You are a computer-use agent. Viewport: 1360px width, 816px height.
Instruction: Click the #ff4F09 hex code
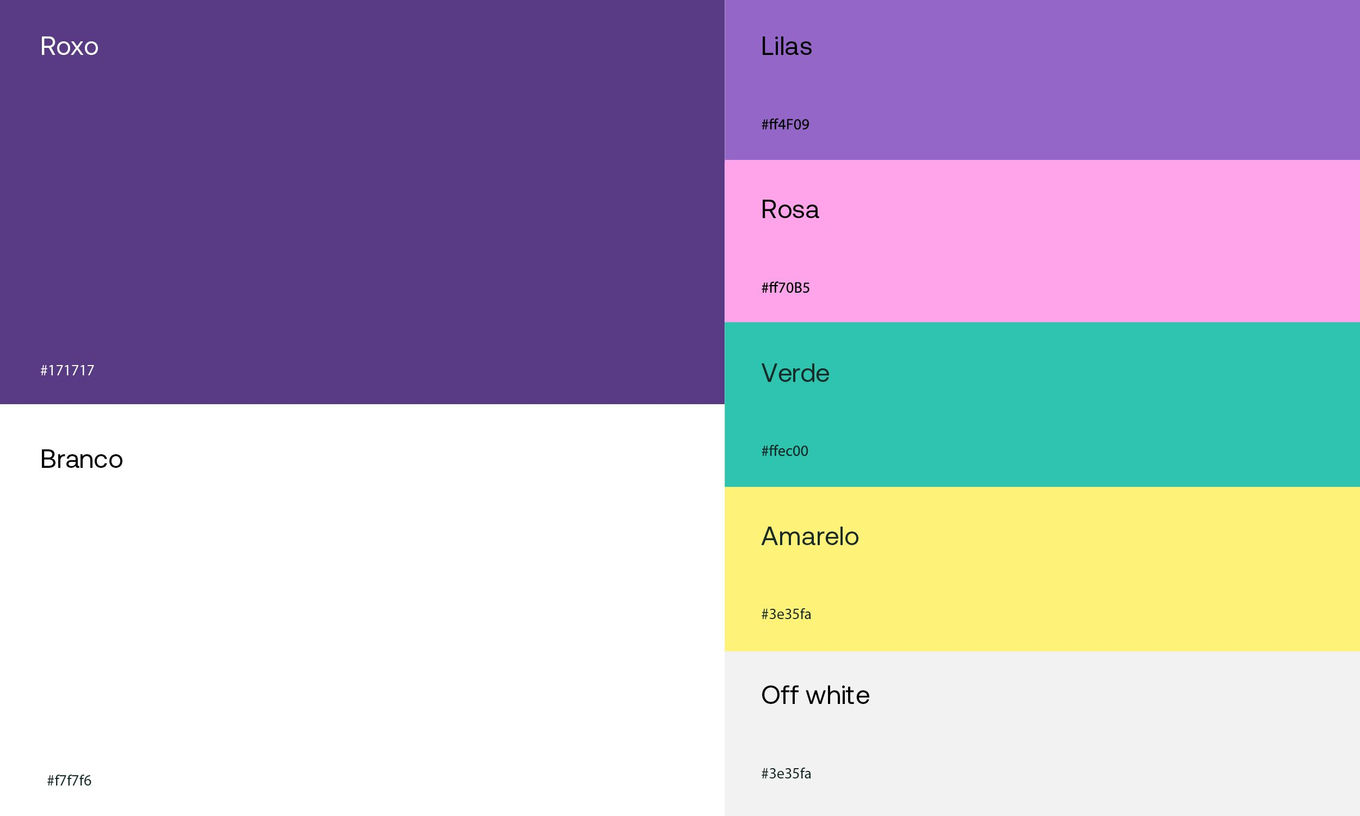785,125
